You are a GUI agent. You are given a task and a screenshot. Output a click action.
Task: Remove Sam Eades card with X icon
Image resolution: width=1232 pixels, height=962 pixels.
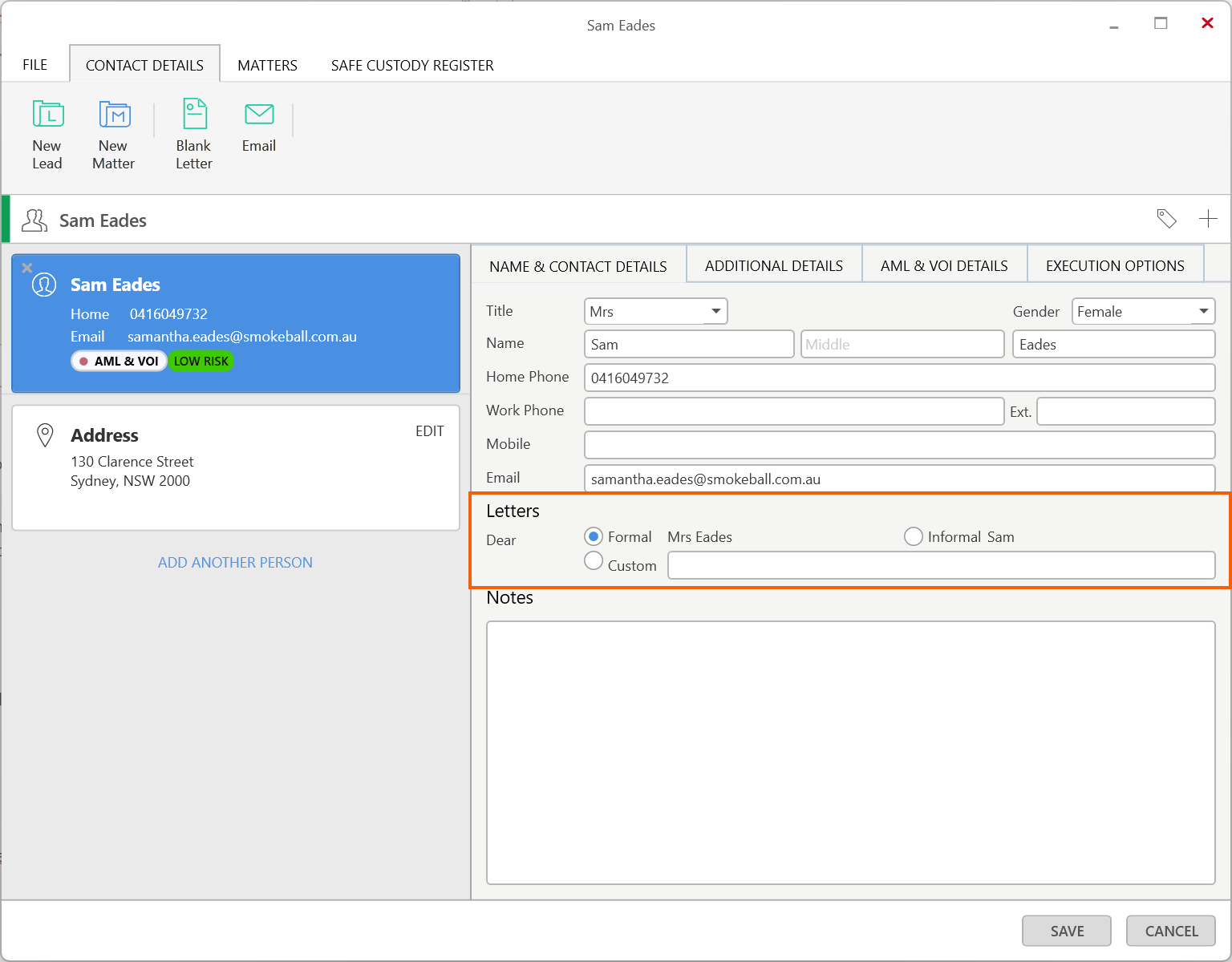(x=27, y=268)
